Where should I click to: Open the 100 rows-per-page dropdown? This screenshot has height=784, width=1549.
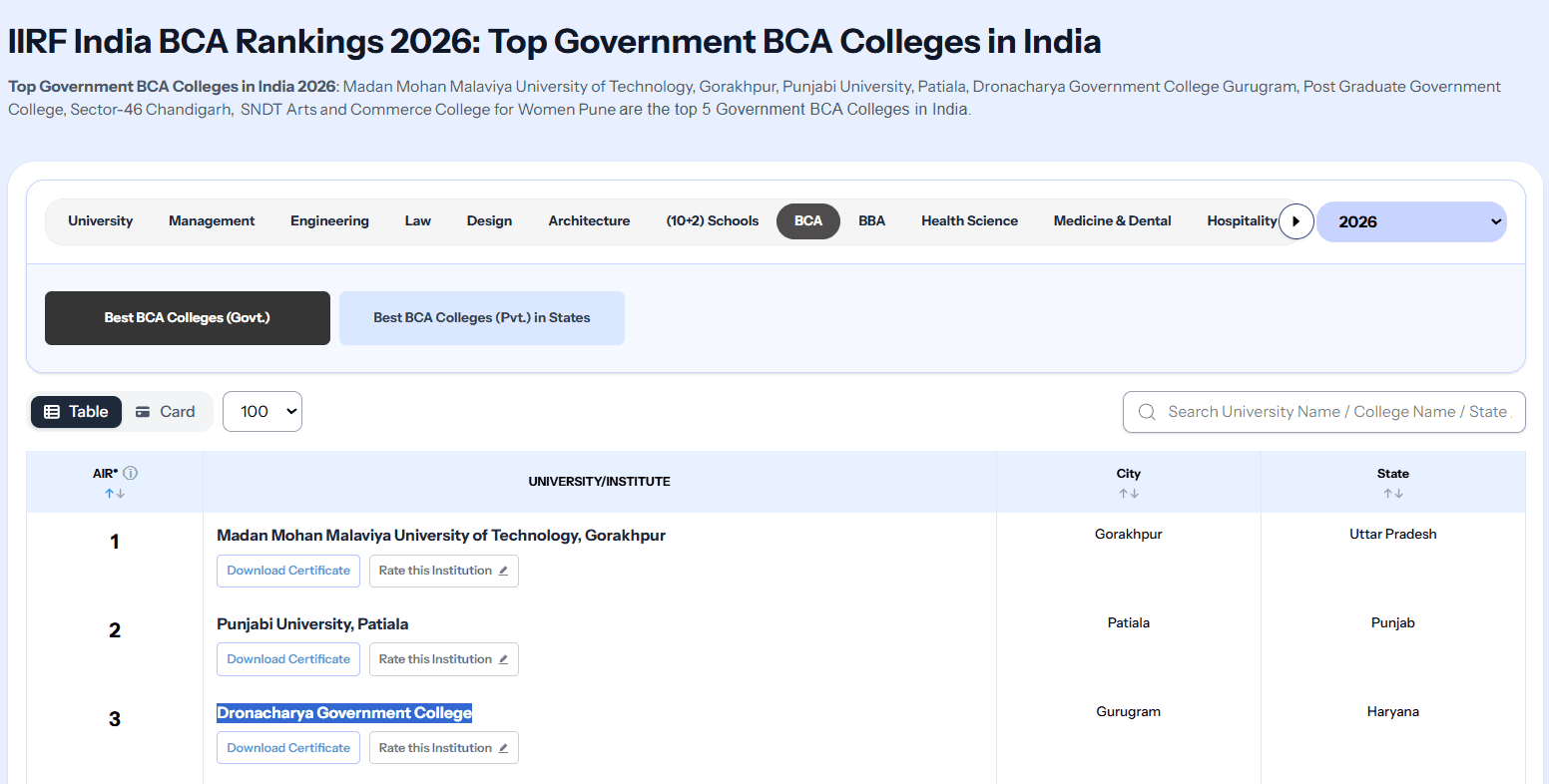pos(262,412)
